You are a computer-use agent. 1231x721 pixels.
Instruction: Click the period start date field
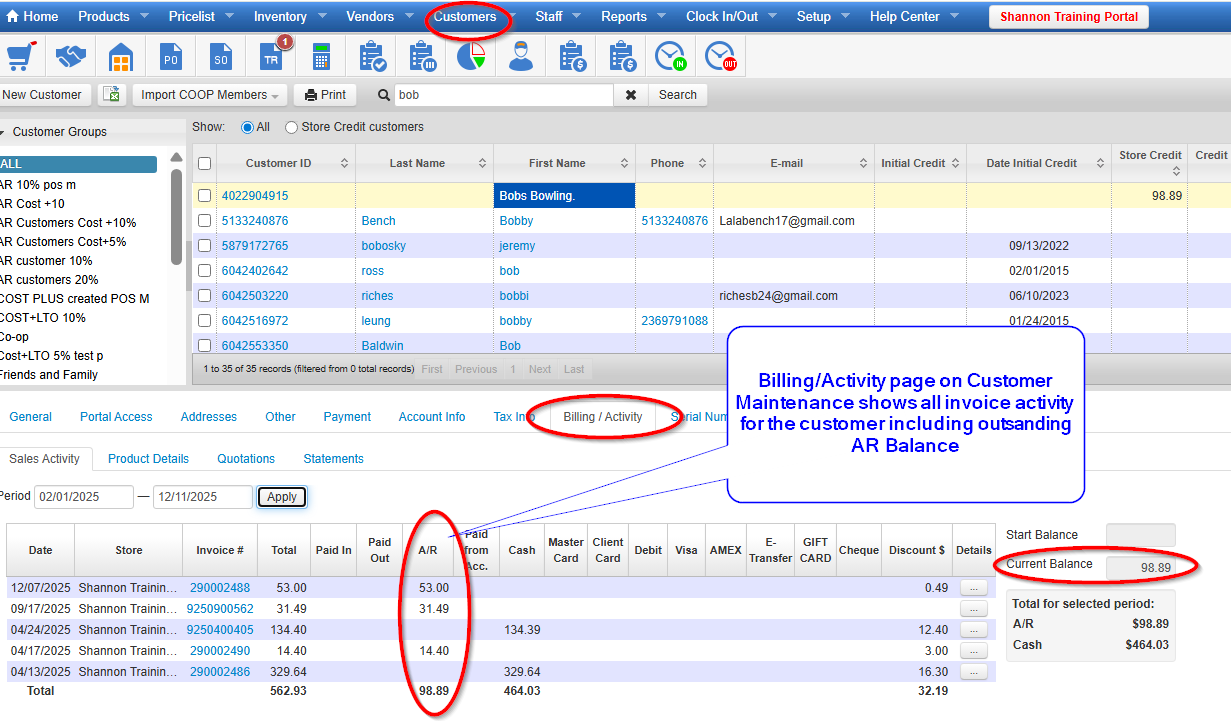click(84, 497)
